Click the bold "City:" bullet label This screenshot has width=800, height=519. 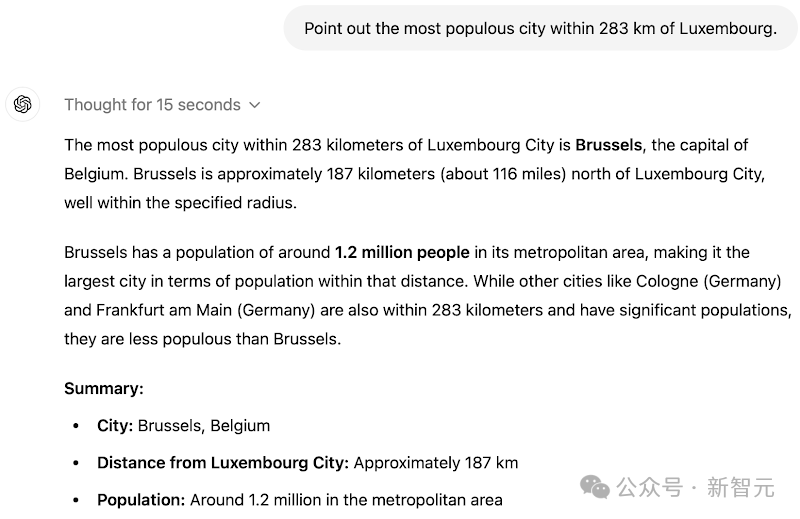pos(115,426)
